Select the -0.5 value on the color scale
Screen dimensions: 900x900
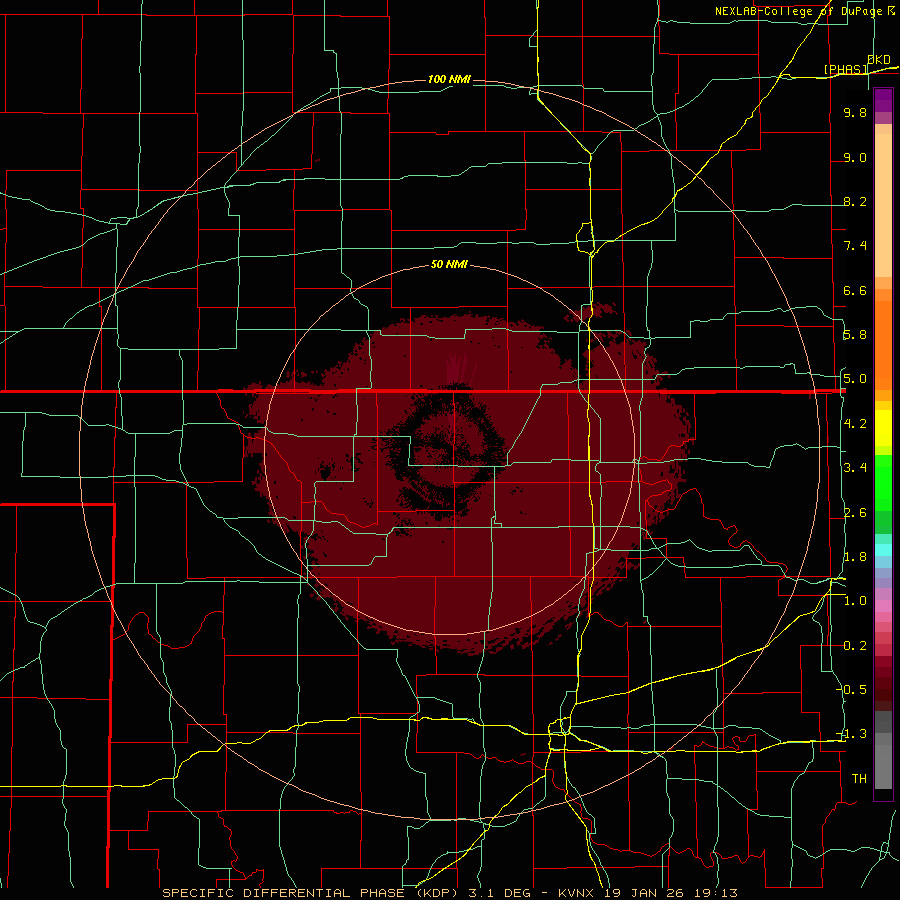point(852,690)
